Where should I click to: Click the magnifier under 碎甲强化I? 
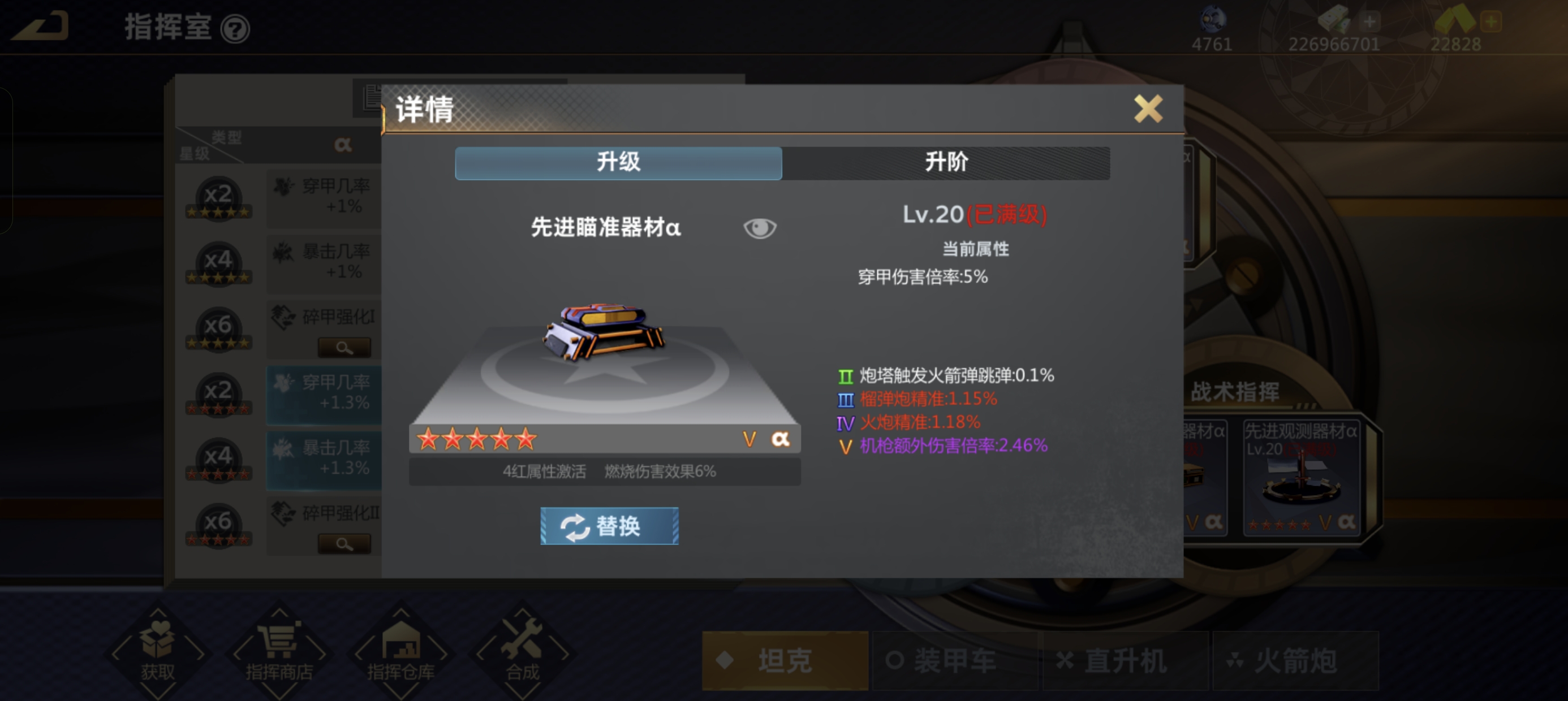[x=344, y=348]
